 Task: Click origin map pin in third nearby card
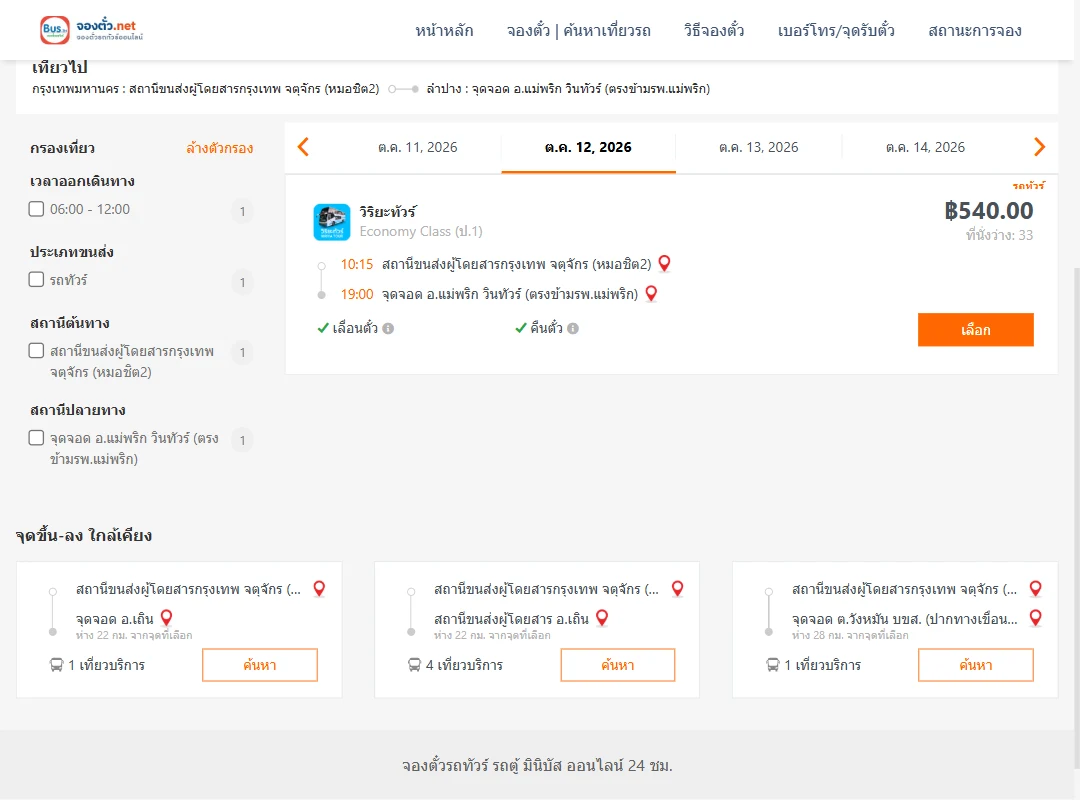[1035, 588]
